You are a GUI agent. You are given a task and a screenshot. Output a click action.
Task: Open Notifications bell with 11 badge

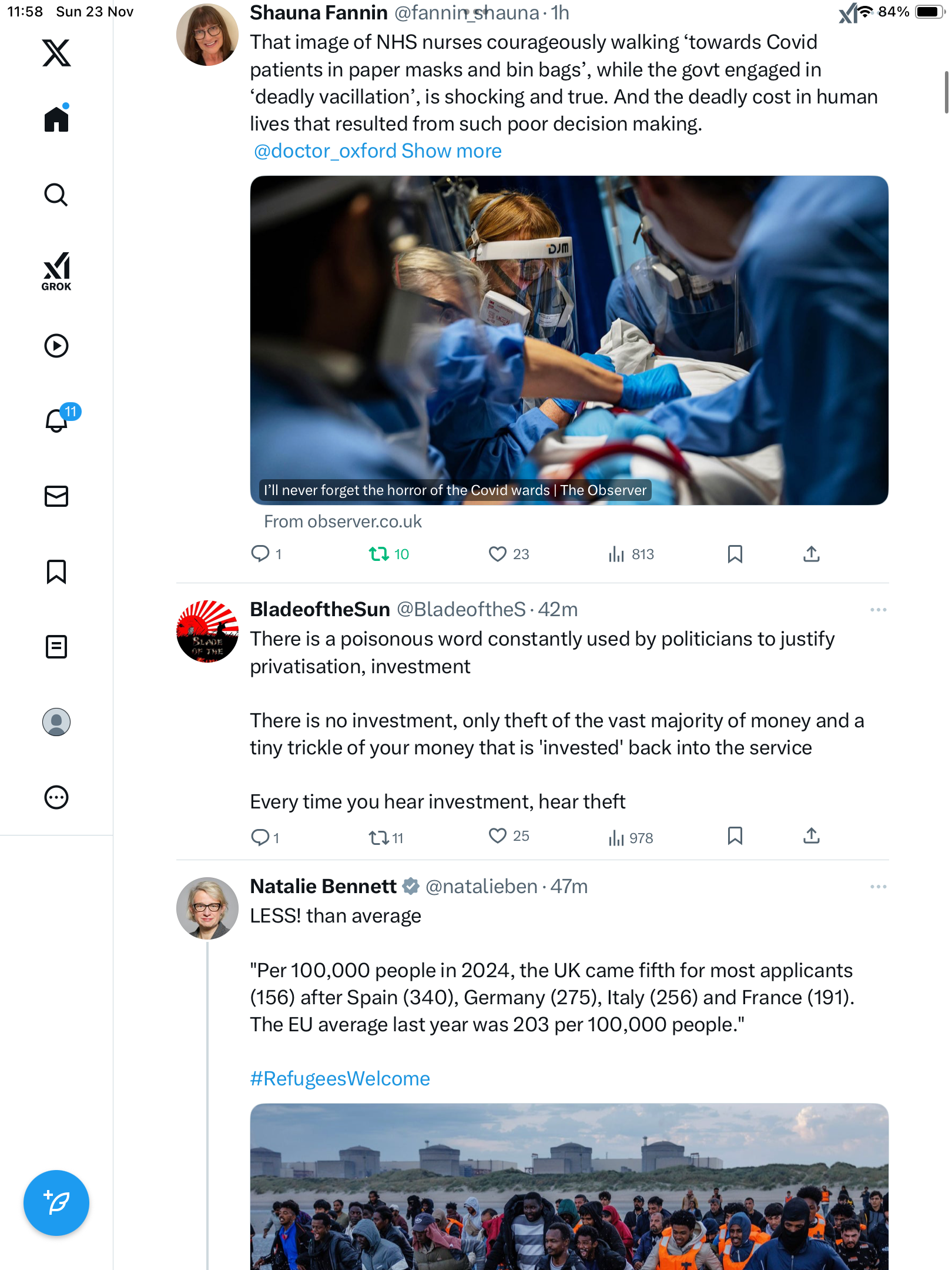57,420
